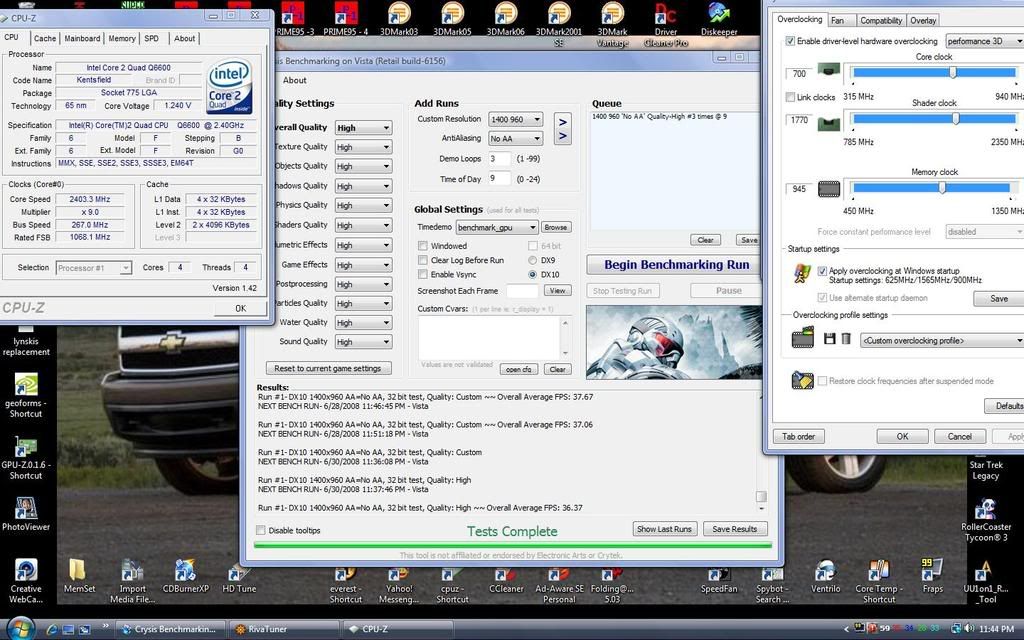This screenshot has height=640, width=1024.
Task: Open the Custom overclocking profile dropdown
Action: coord(942,340)
